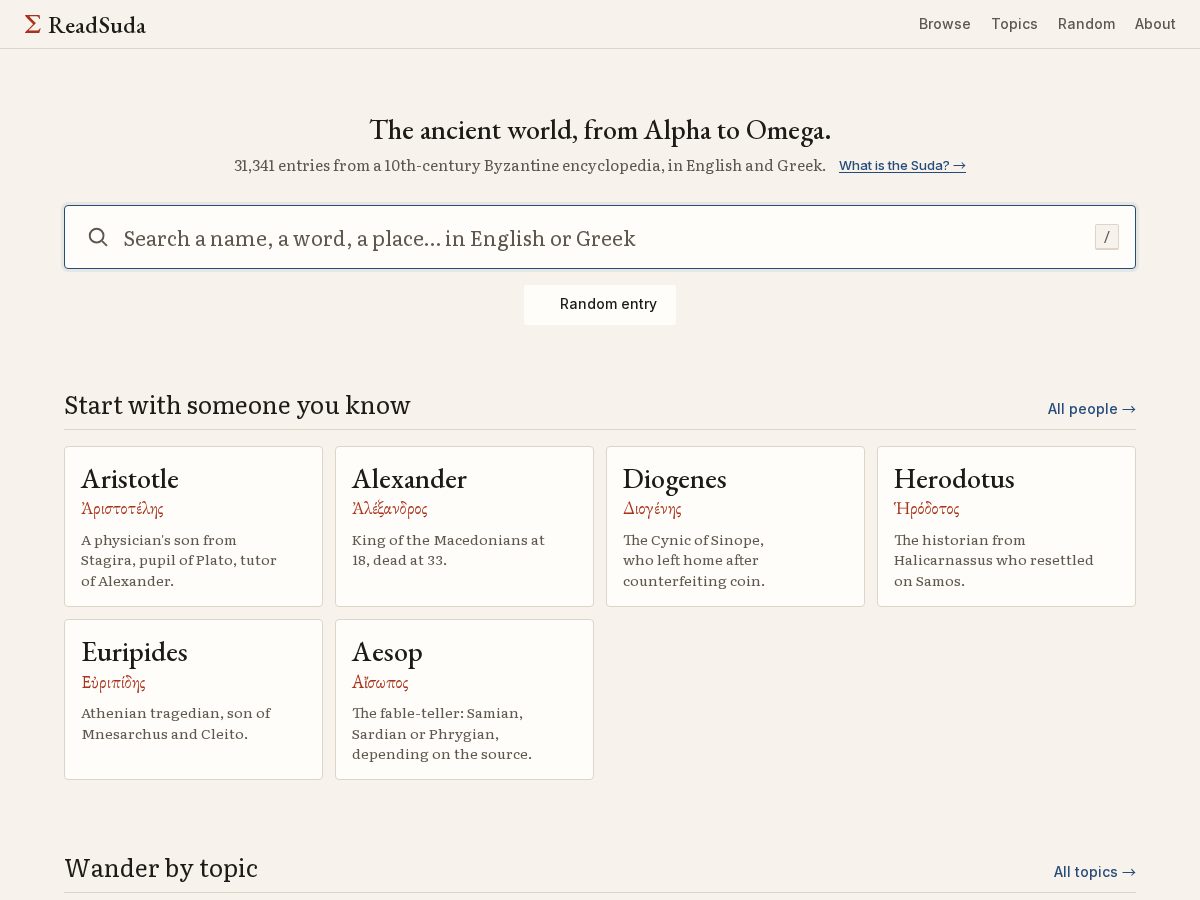Click 'A physician's son from Stagira' description
The image size is (1200, 900).
(179, 561)
